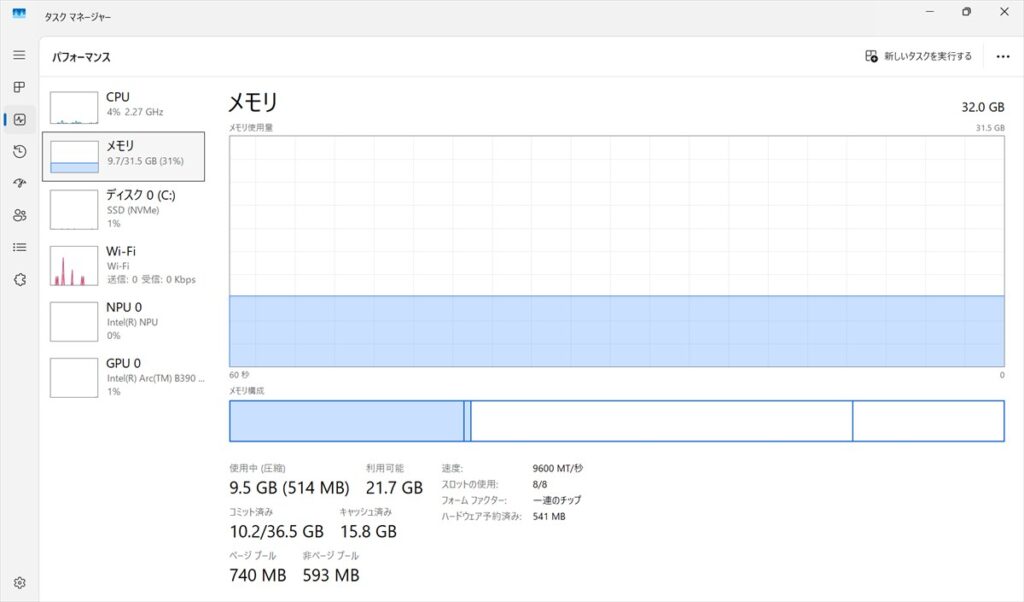Click the フォーム ファクター label

473,500
